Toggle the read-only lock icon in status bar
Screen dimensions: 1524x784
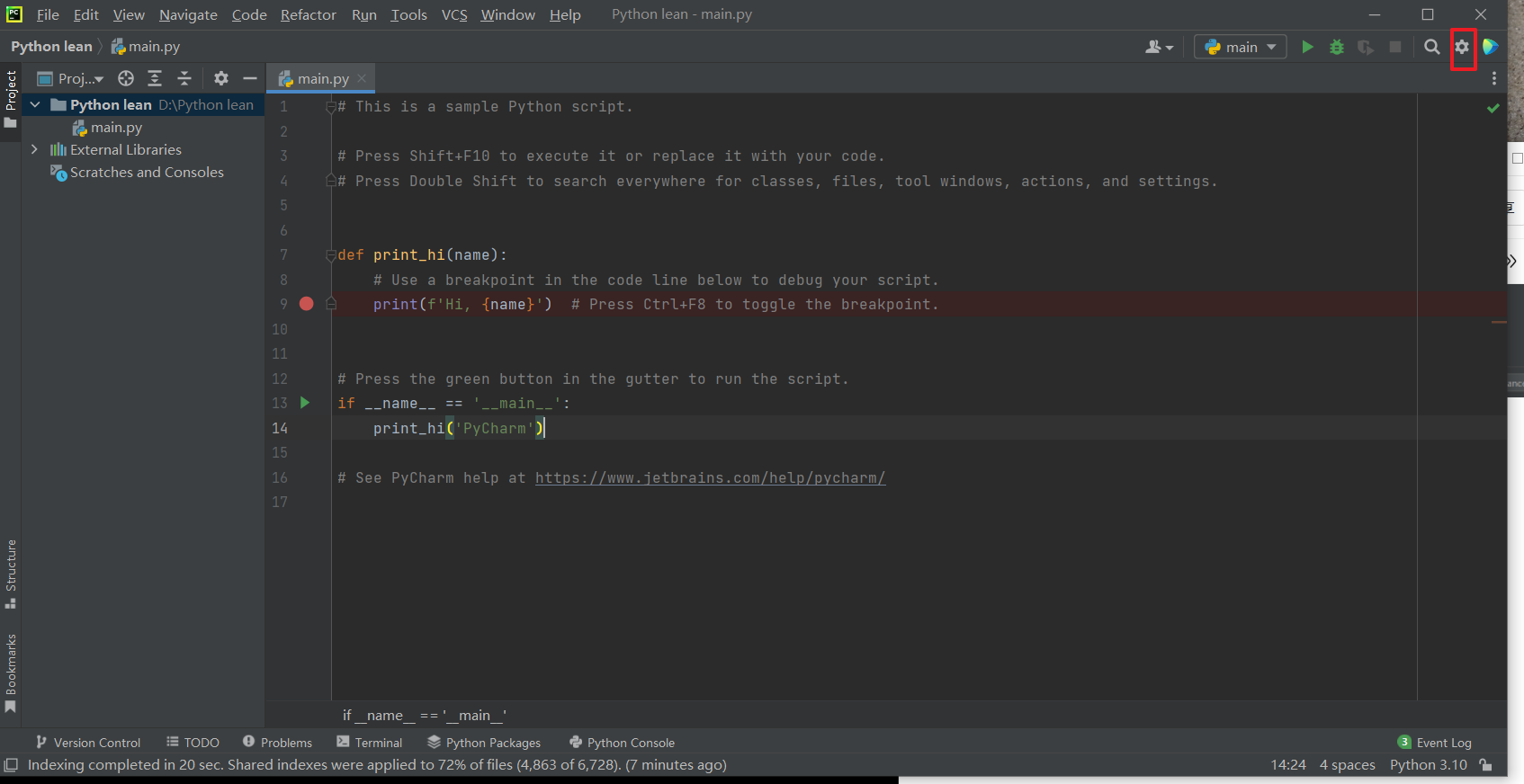pos(1486,765)
